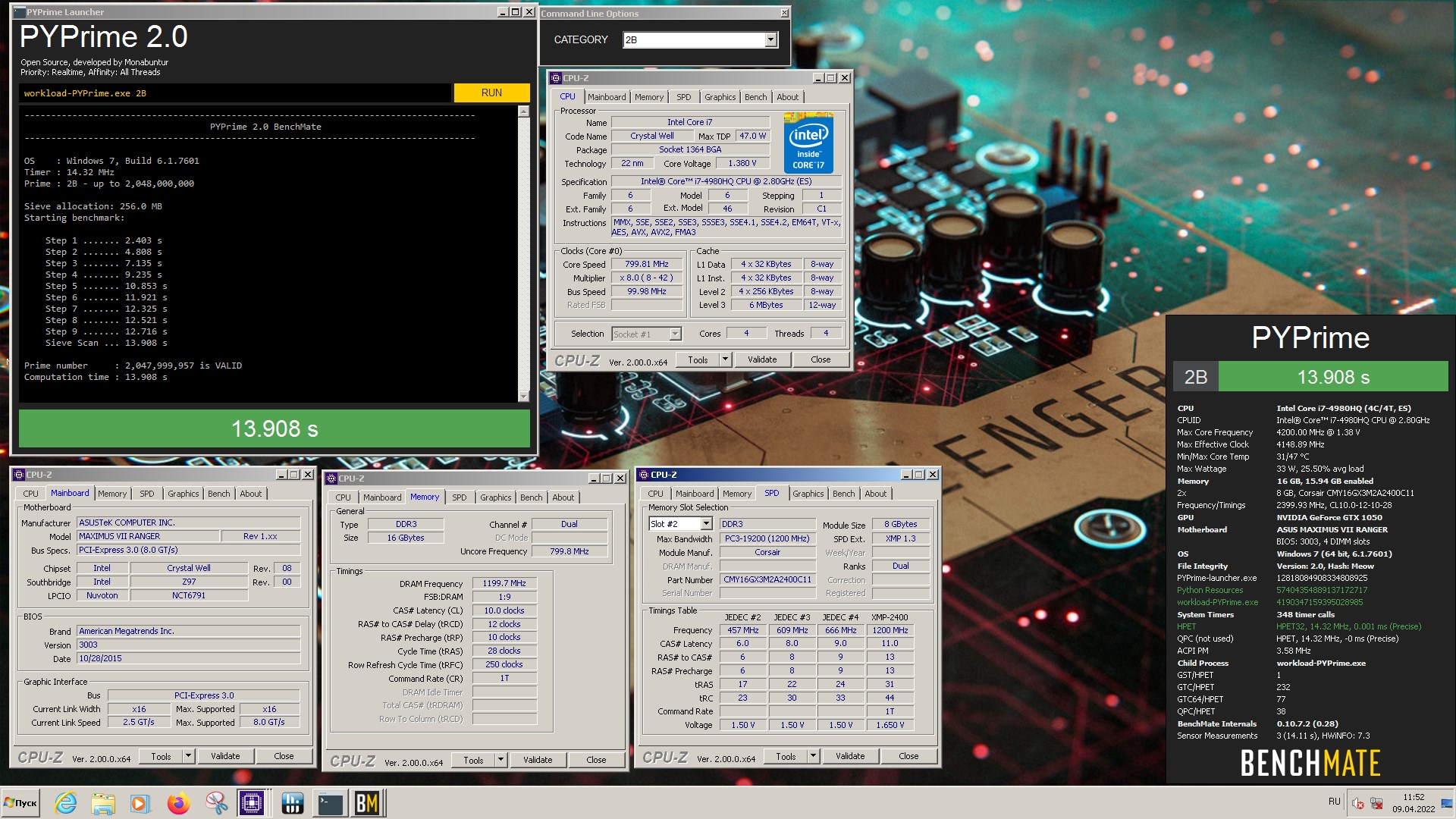Screen dimensions: 1456x819
Task: Click the muted volume tray icon
Action: pos(1358,803)
